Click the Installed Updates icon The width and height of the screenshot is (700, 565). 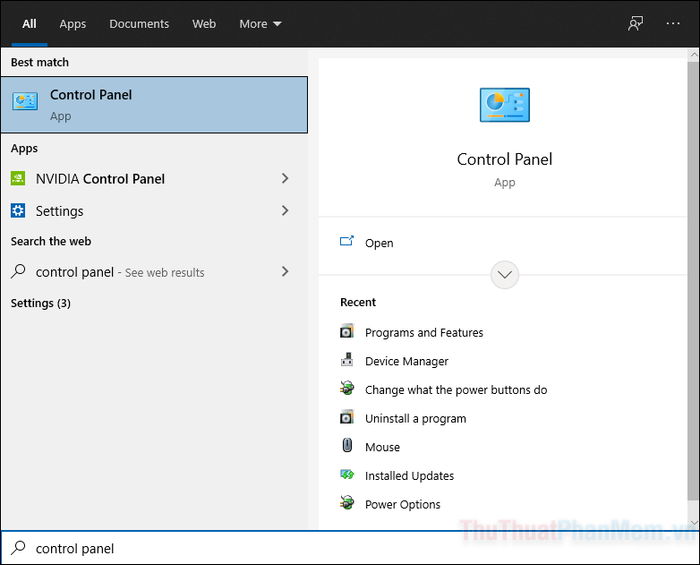click(x=347, y=474)
